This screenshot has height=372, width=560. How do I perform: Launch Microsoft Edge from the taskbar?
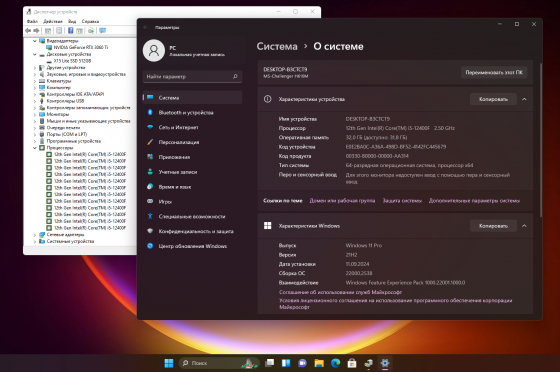335,363
